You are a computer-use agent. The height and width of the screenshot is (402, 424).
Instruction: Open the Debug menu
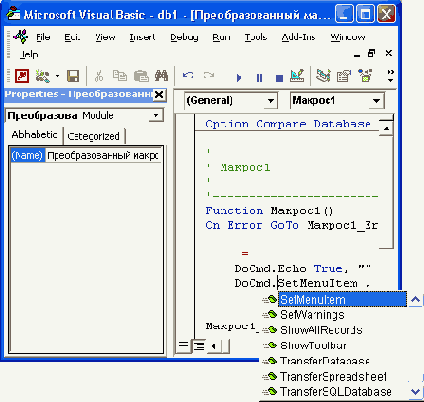coord(184,37)
